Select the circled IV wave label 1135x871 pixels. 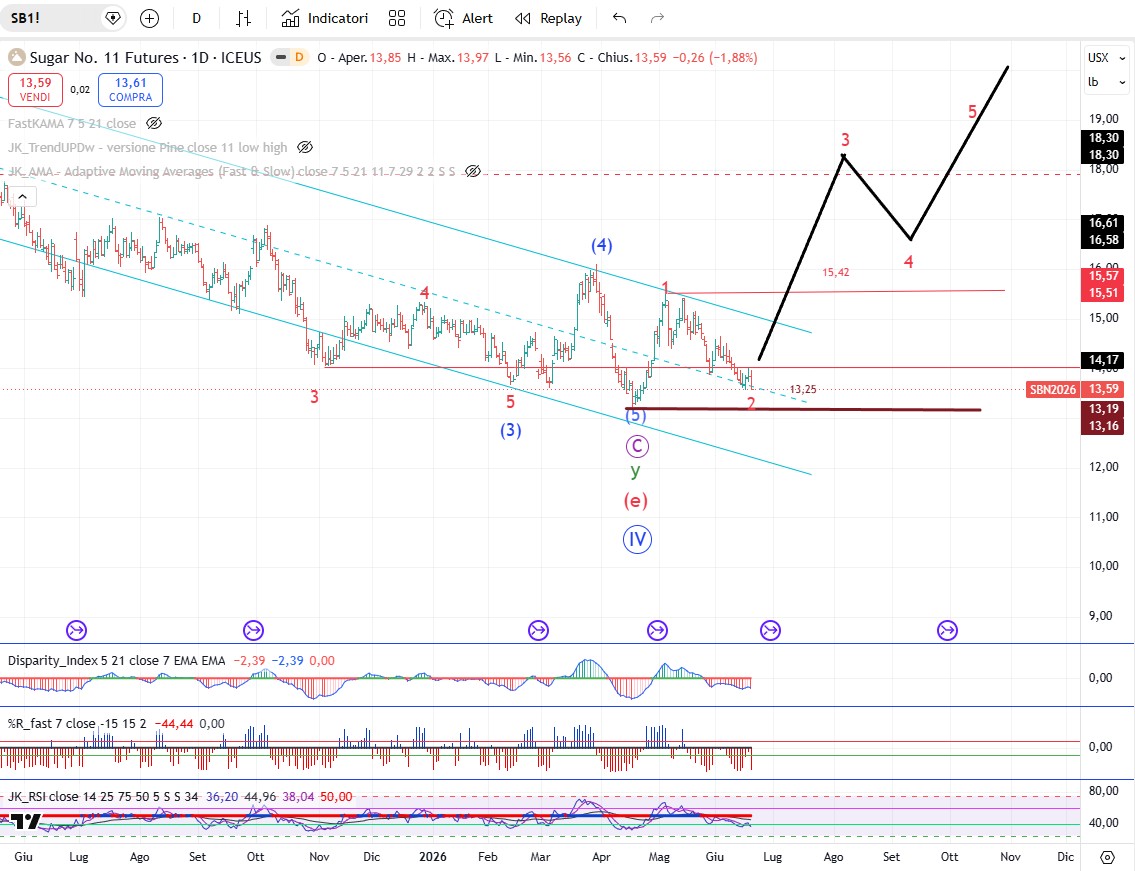(637, 539)
